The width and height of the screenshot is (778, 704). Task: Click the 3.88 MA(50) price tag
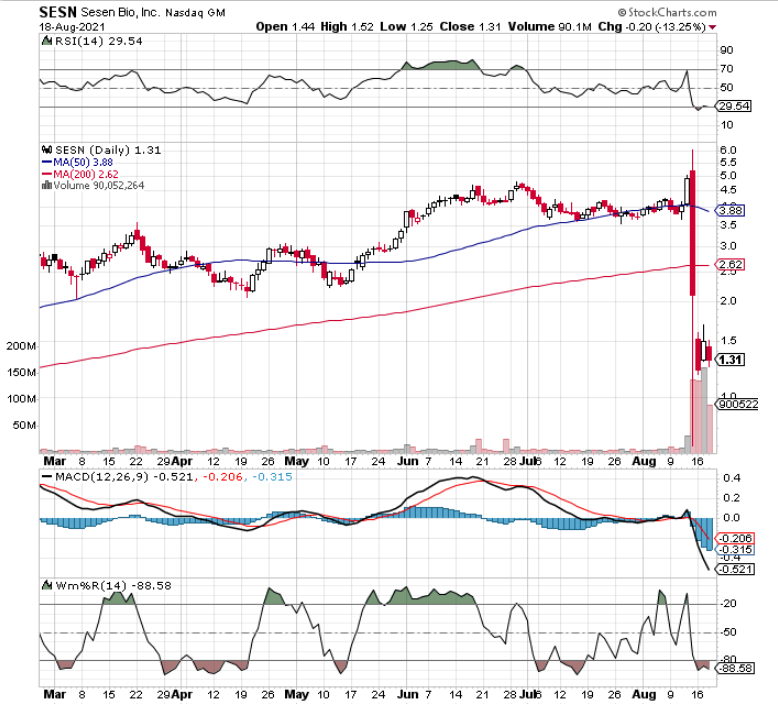tap(730, 210)
